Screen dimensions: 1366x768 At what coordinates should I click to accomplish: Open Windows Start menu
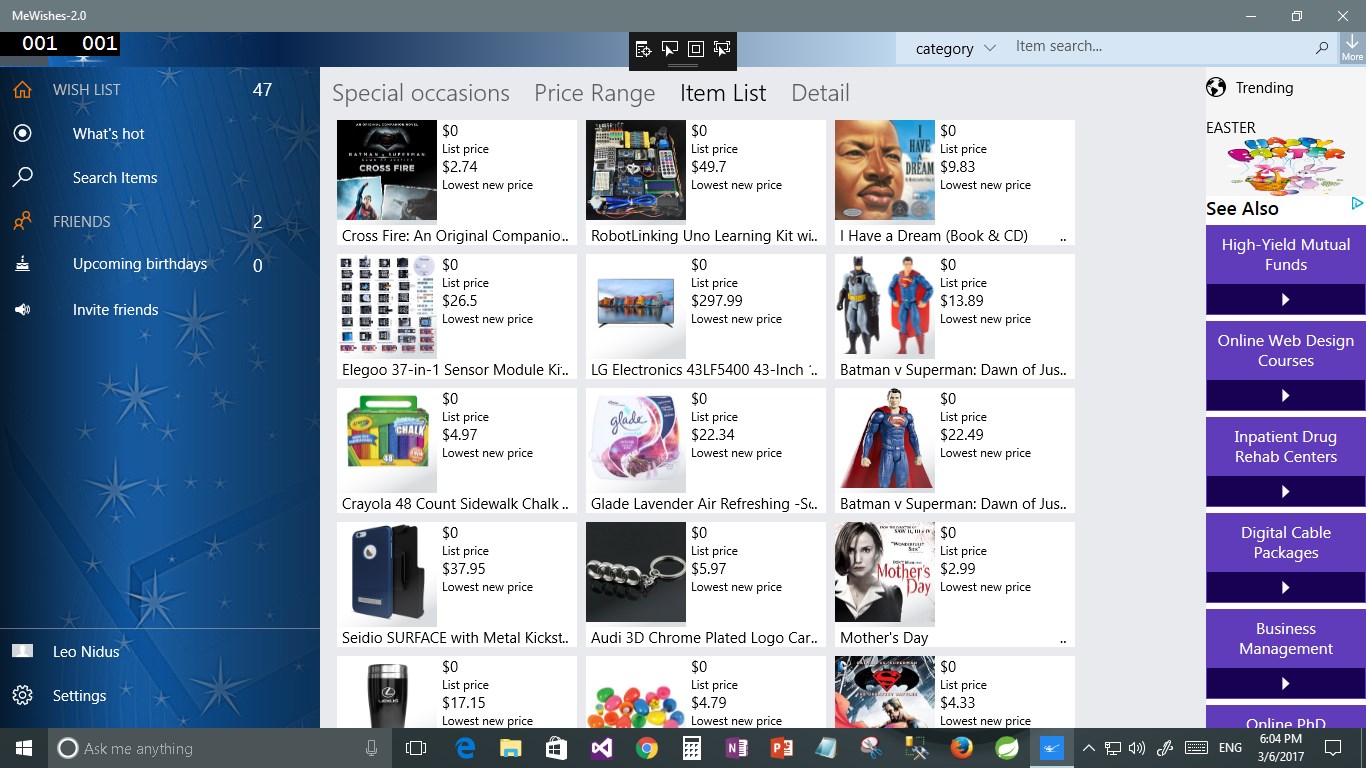[24, 748]
